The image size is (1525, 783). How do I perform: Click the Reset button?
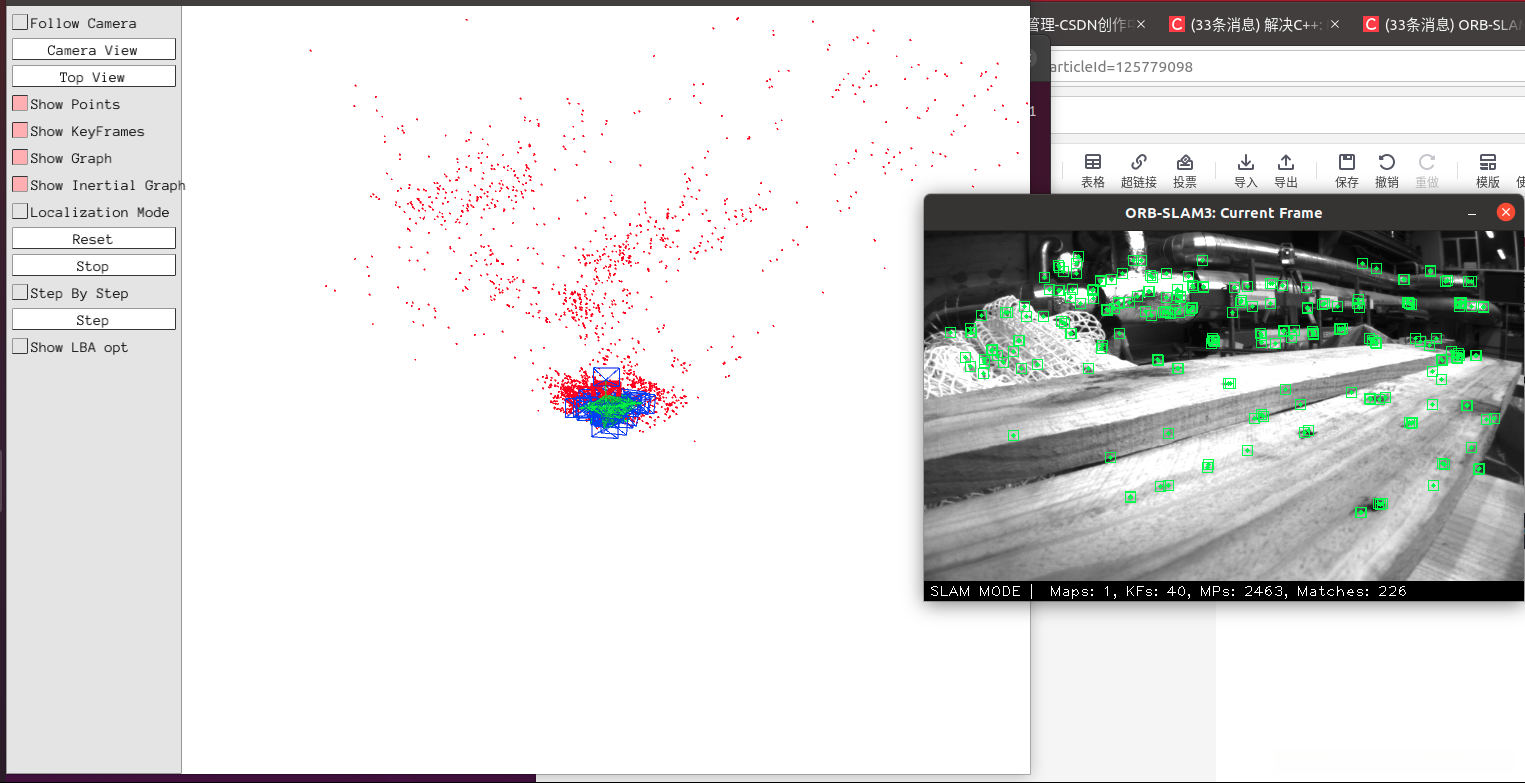click(93, 239)
